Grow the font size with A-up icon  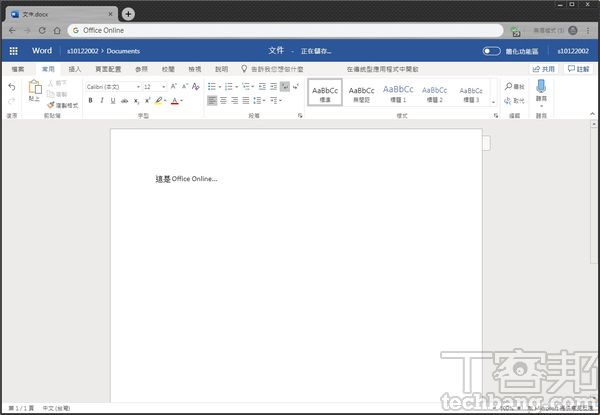pyautogui.click(x=174, y=86)
